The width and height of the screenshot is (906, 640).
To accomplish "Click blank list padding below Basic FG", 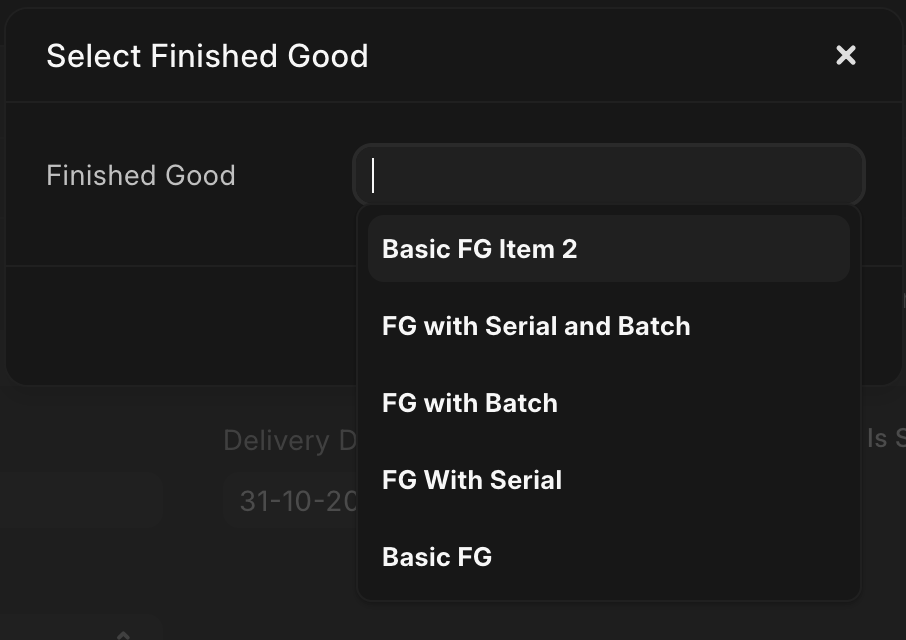I will point(608,592).
